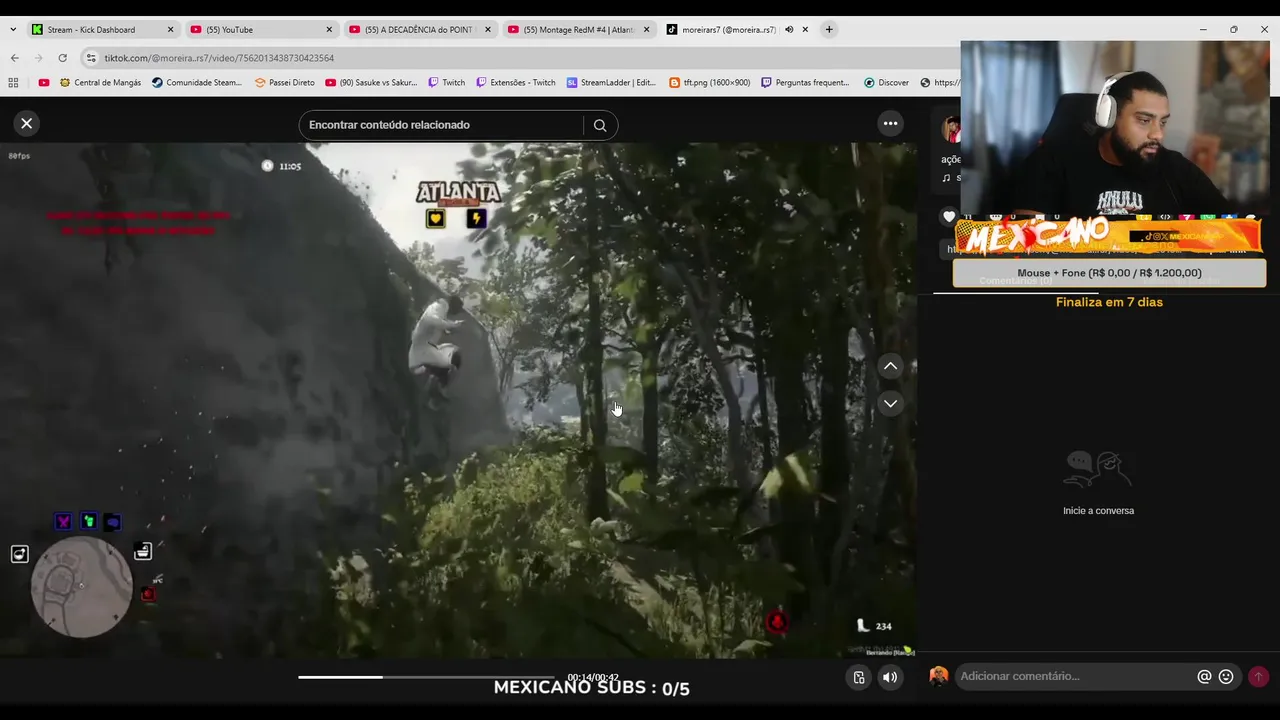Image resolution: width=1280 pixels, height=720 pixels.
Task: Open '(90) Sasuke vs Sakur...' bookmark
Action: pyautogui.click(x=371, y=83)
